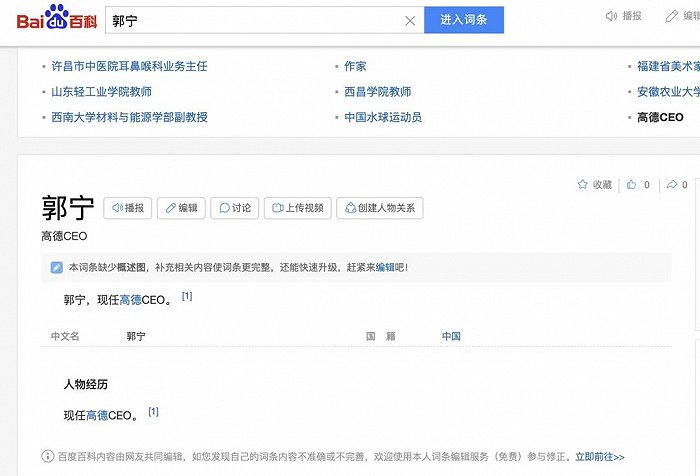Click the info icon in the footer notice

pyautogui.click(x=47, y=456)
